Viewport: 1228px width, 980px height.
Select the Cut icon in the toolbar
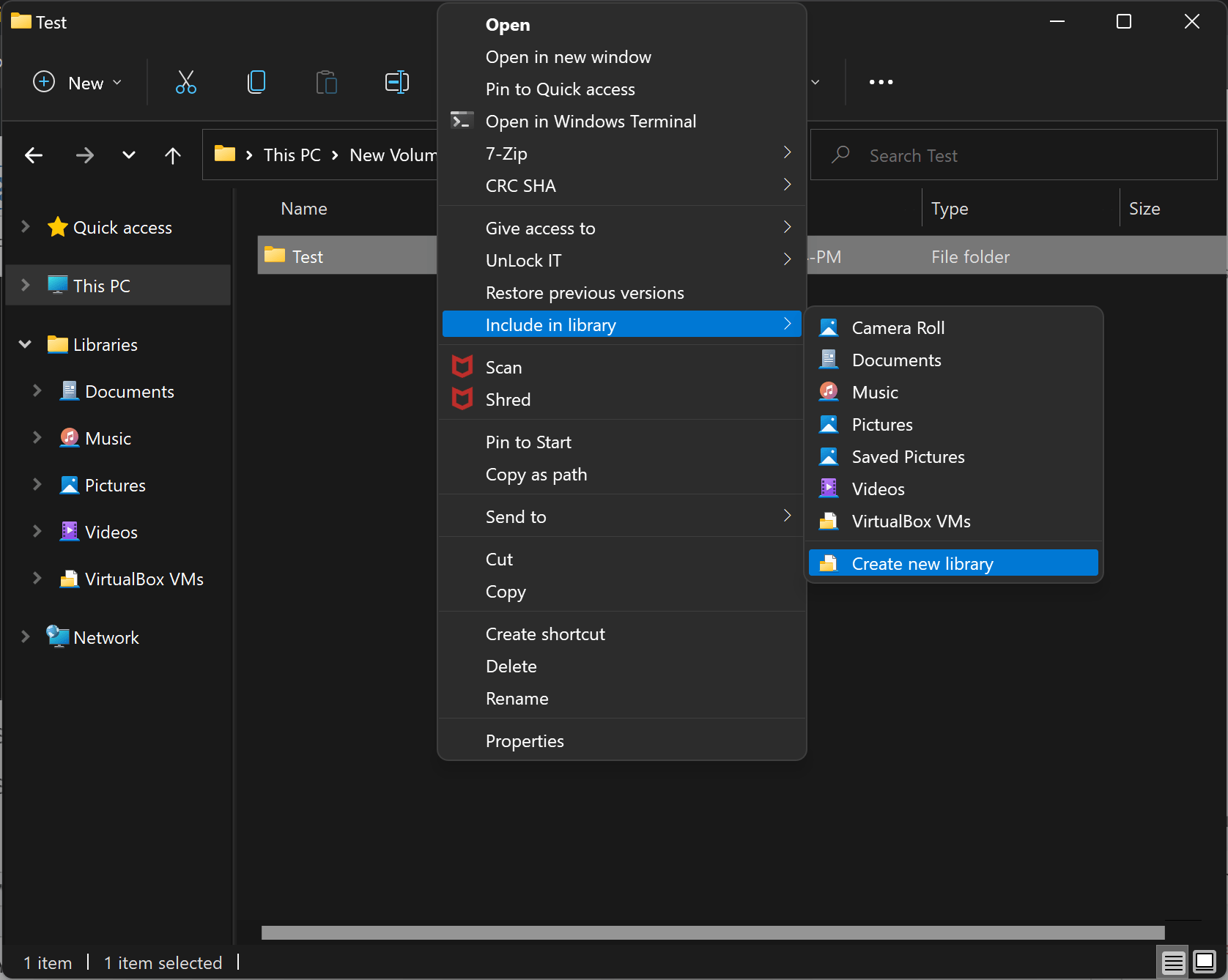pyautogui.click(x=185, y=82)
